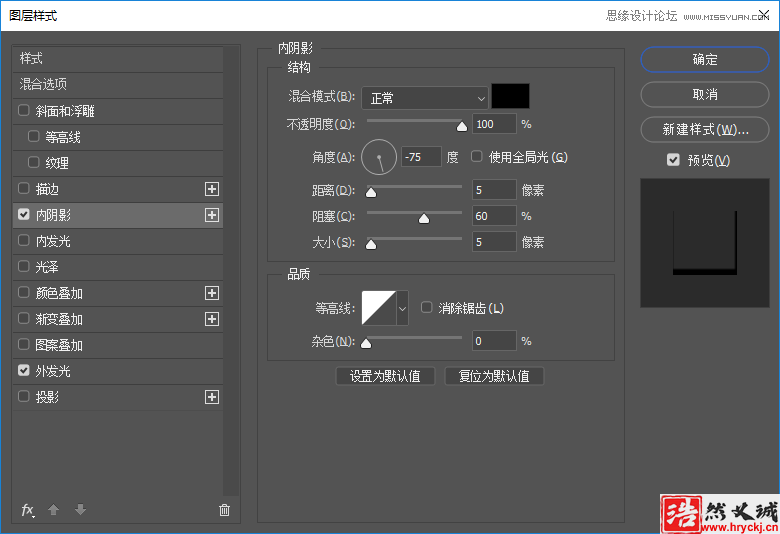Select the 内发光 effect row
The image size is (780, 534).
coord(118,241)
